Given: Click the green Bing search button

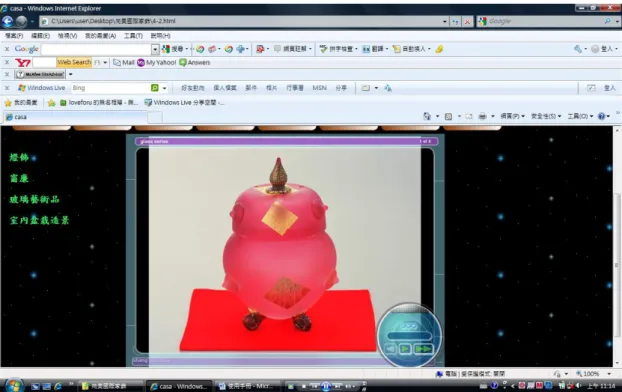Looking at the screenshot, I should (x=155, y=88).
